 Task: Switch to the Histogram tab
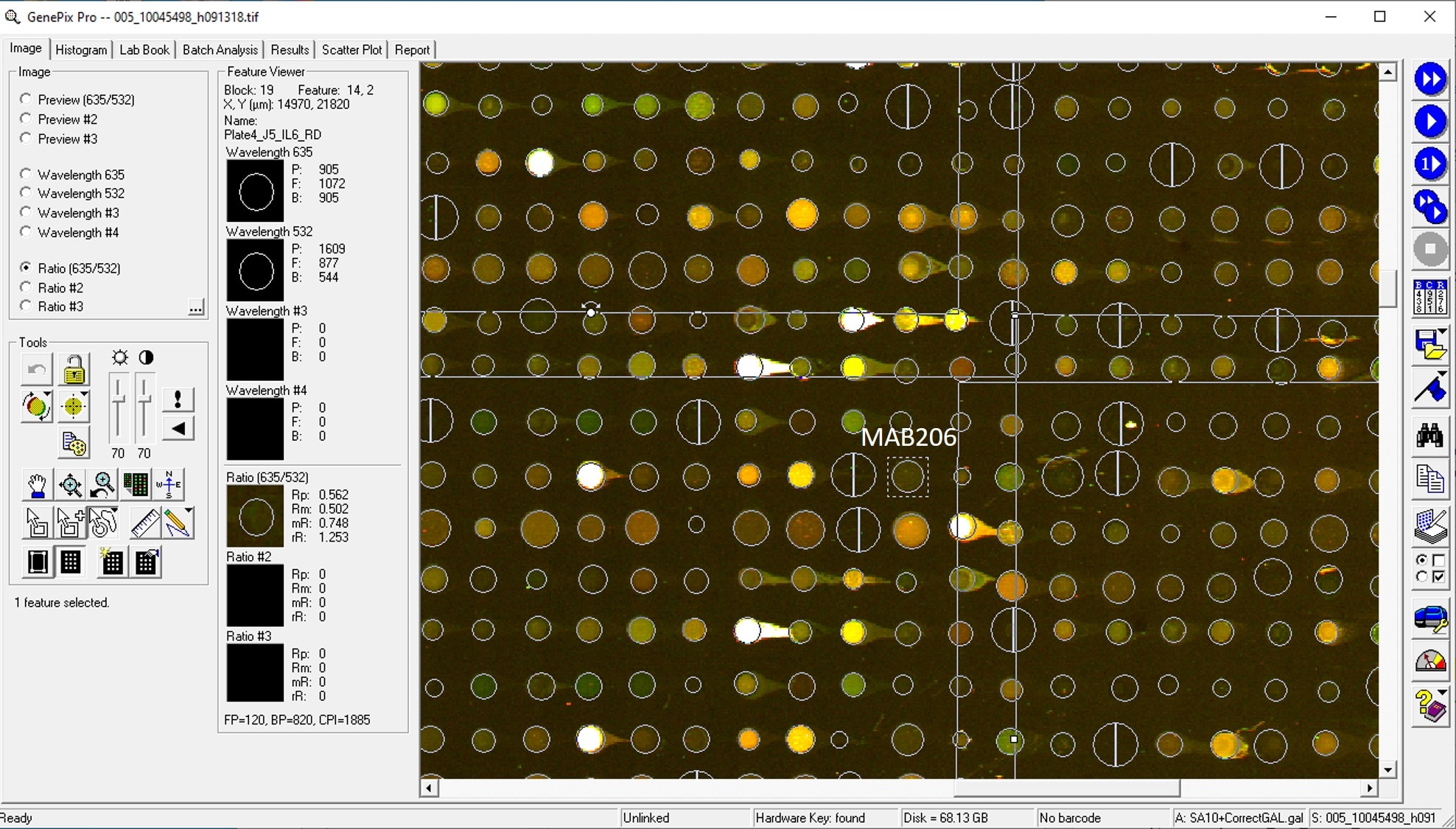pyautogui.click(x=81, y=49)
